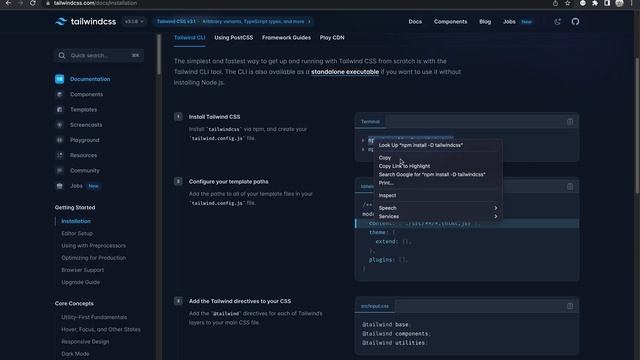Copy code from the src/input.css block
640x360 pixels.
click(570, 306)
